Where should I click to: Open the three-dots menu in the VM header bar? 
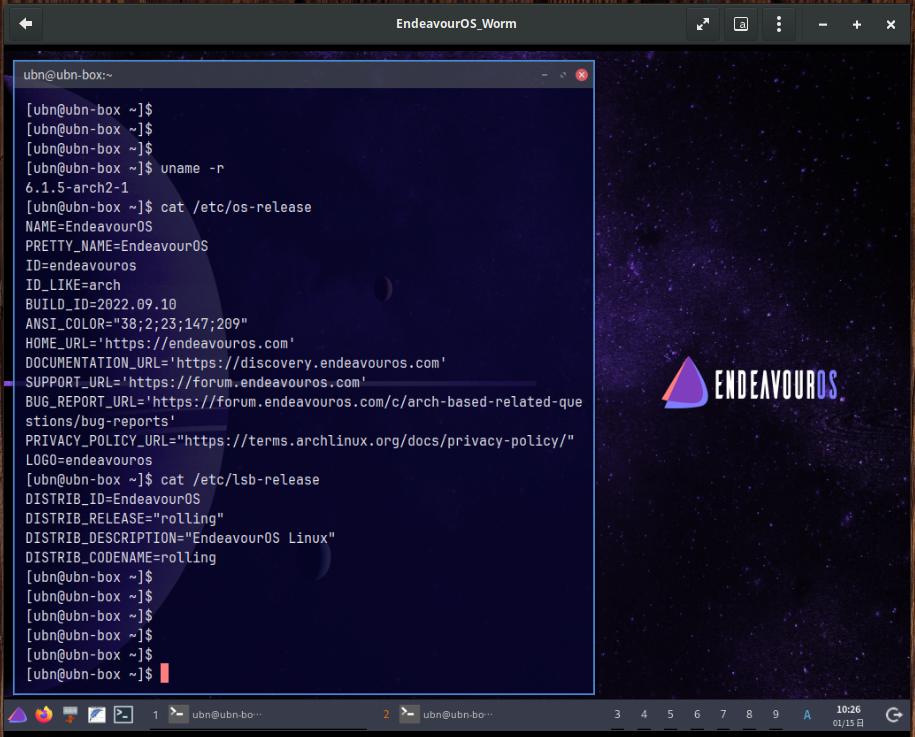click(x=778, y=24)
